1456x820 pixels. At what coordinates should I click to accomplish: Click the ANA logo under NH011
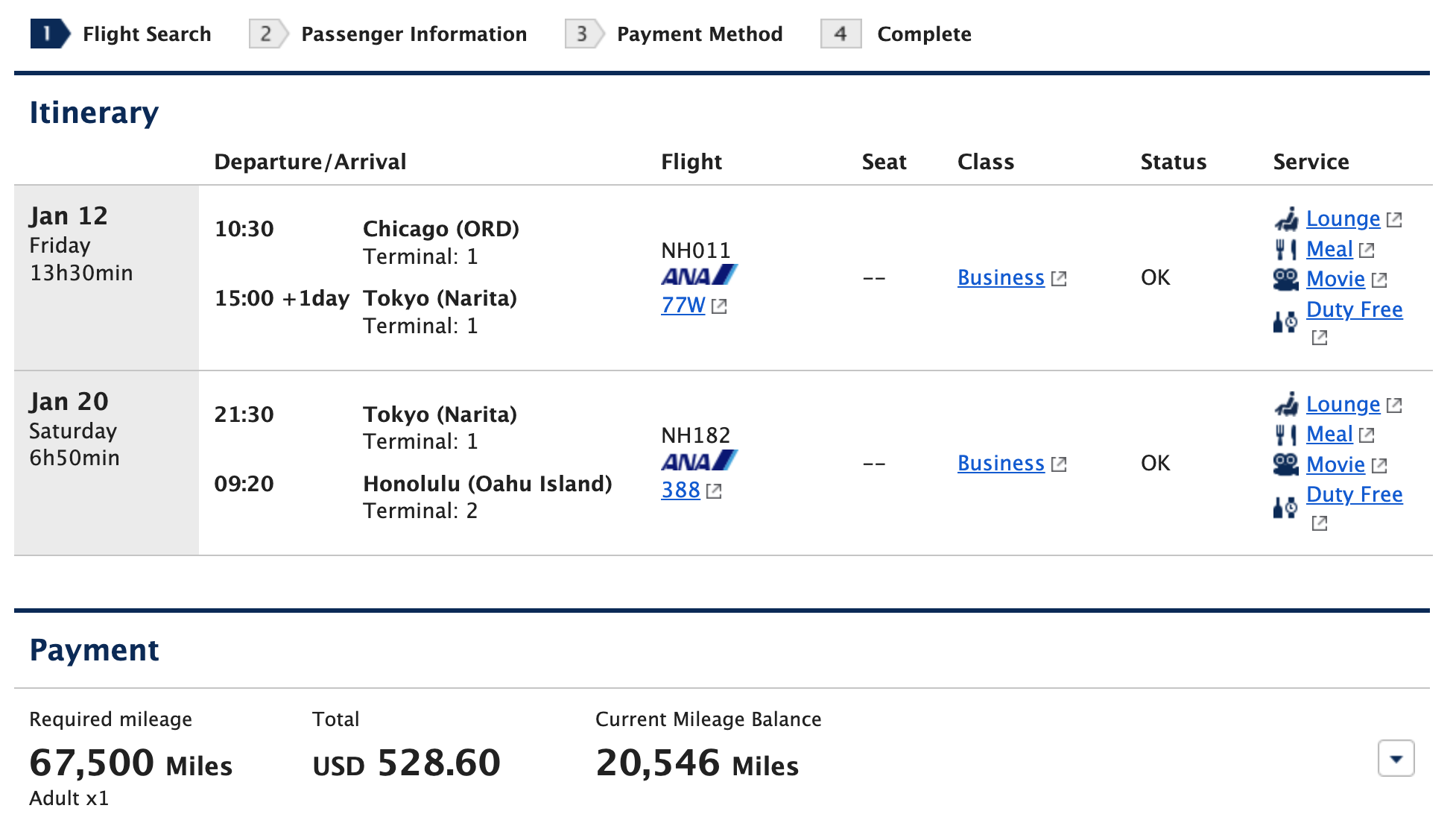point(699,276)
